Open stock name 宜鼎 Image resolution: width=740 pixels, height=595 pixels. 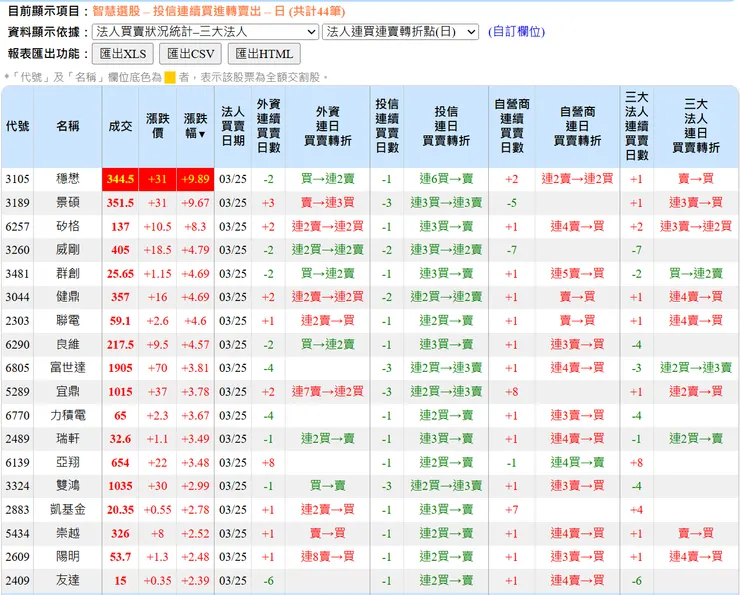(67, 392)
